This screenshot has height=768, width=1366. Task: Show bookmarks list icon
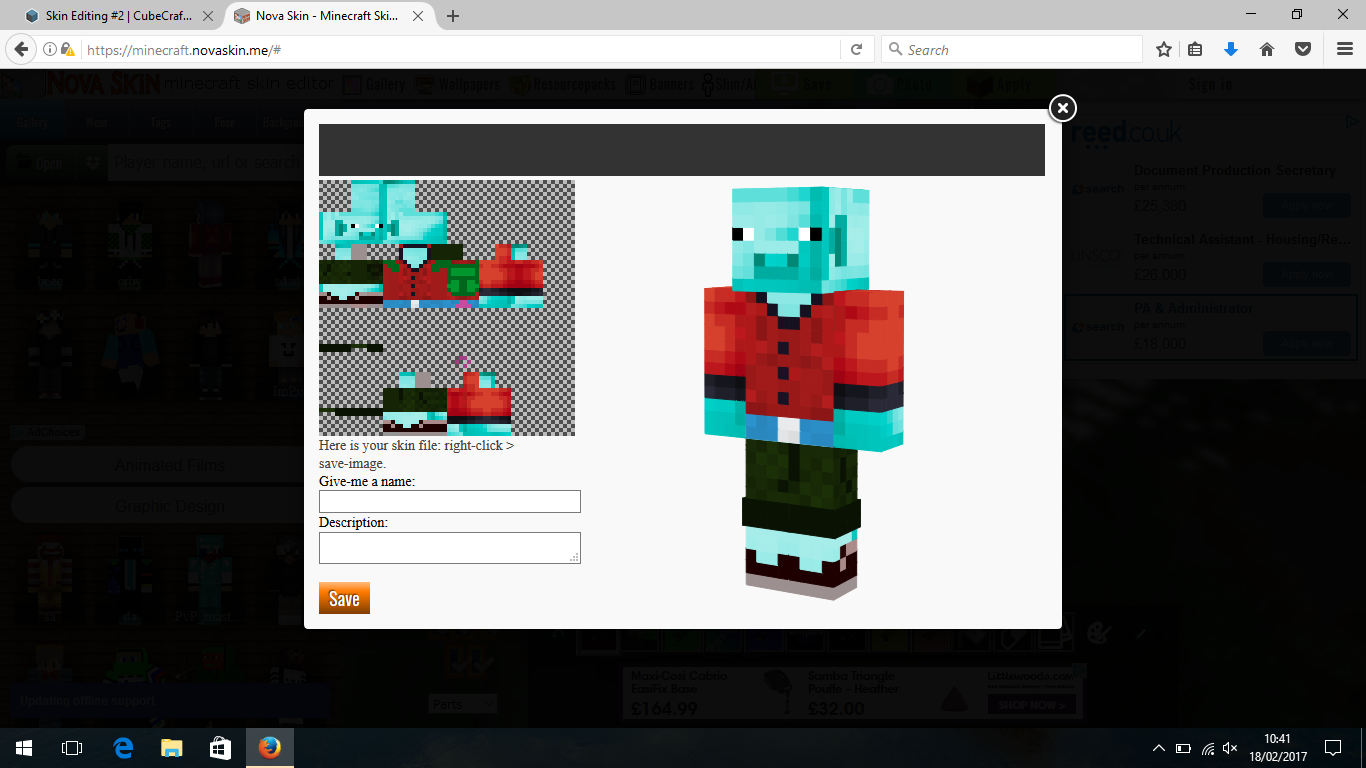click(1196, 49)
